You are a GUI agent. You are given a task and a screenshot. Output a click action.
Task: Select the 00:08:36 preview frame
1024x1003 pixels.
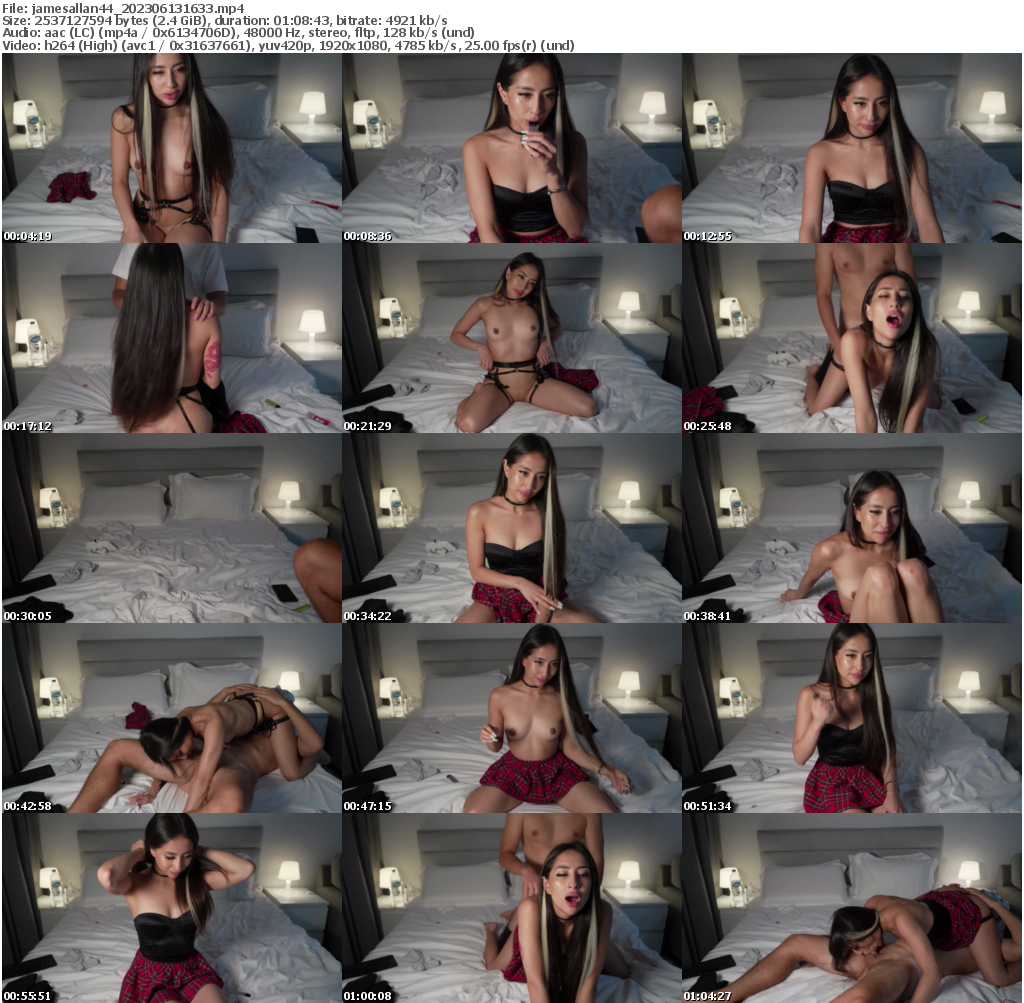tap(510, 150)
